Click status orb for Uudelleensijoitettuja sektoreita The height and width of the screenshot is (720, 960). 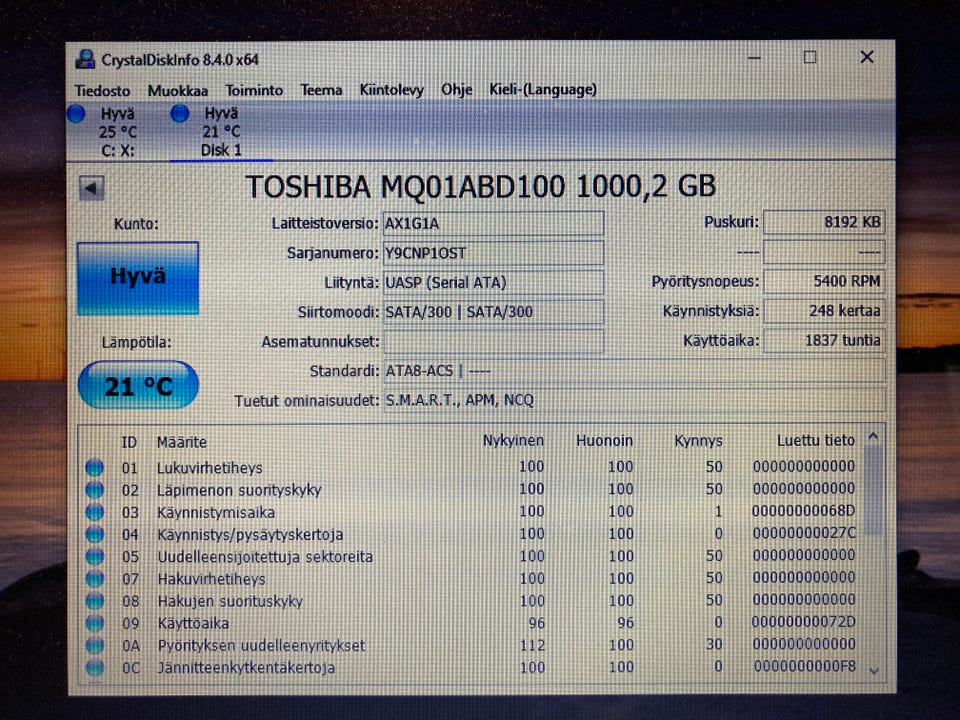coord(95,556)
